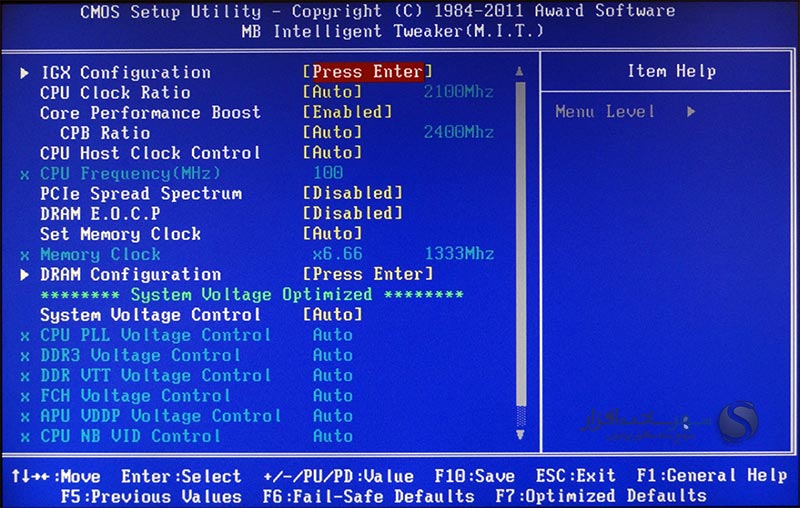Click the arrow keys Move hint
This screenshot has height=508, width=800.
pyautogui.click(x=56, y=477)
